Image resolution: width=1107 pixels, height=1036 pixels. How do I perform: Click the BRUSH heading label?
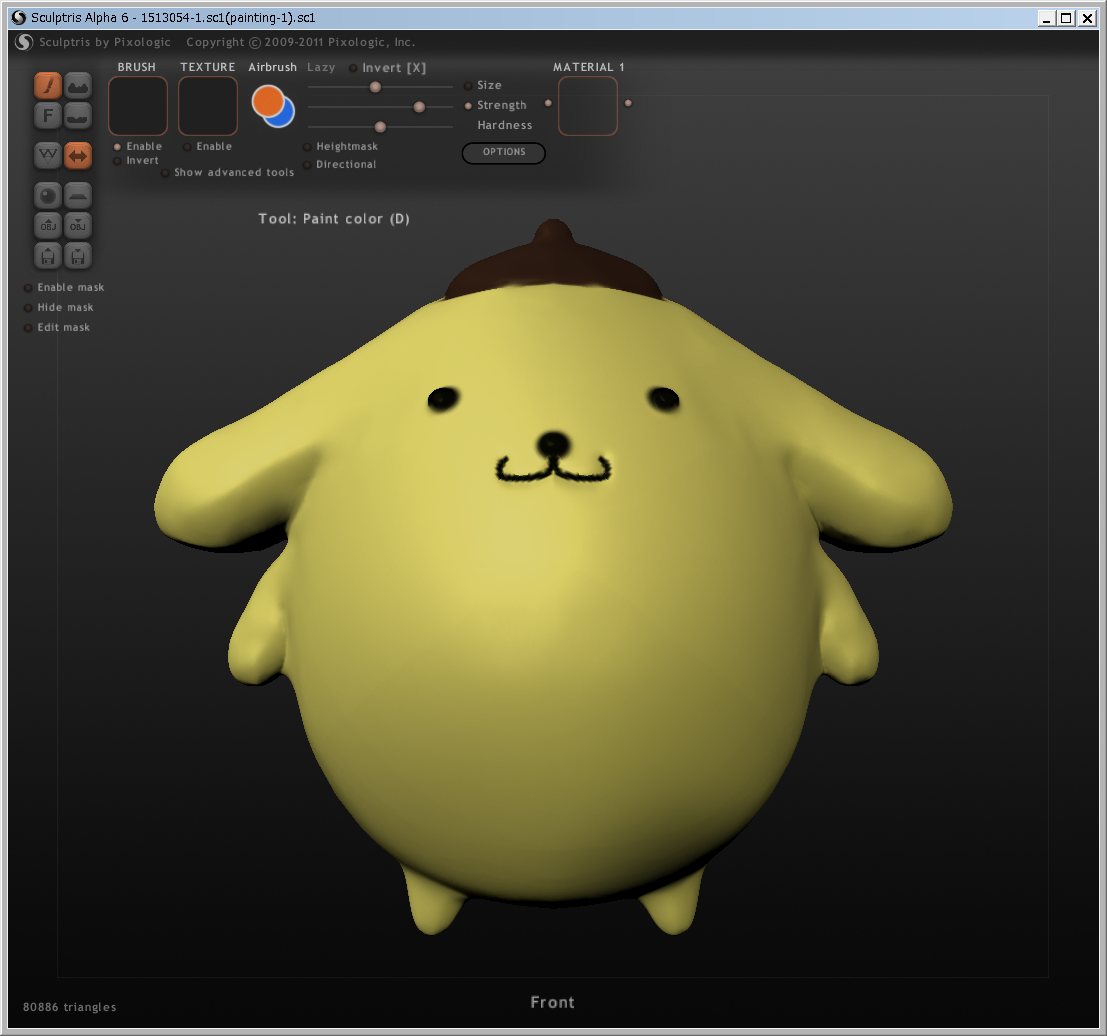[137, 67]
